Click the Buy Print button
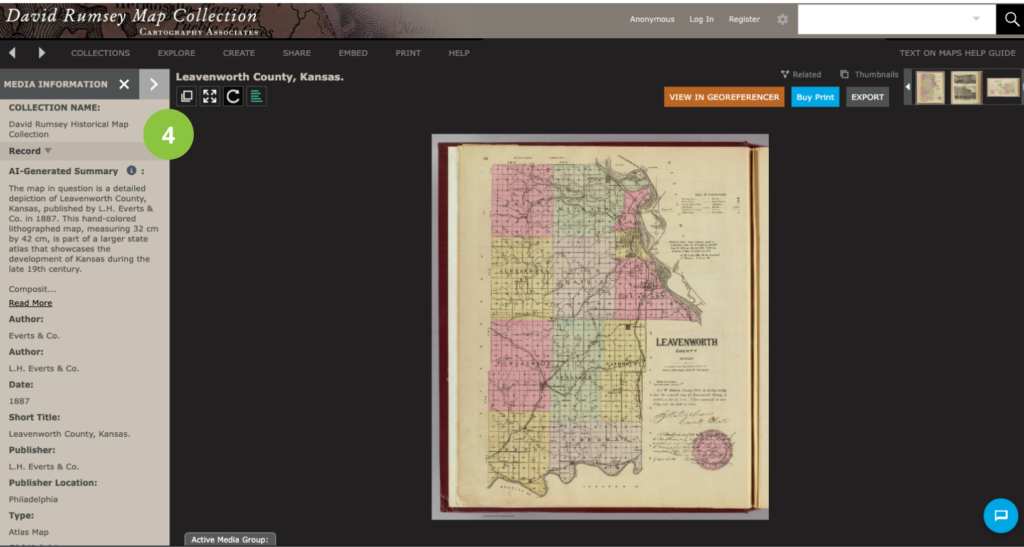The height and width of the screenshot is (547, 1024). (x=815, y=97)
